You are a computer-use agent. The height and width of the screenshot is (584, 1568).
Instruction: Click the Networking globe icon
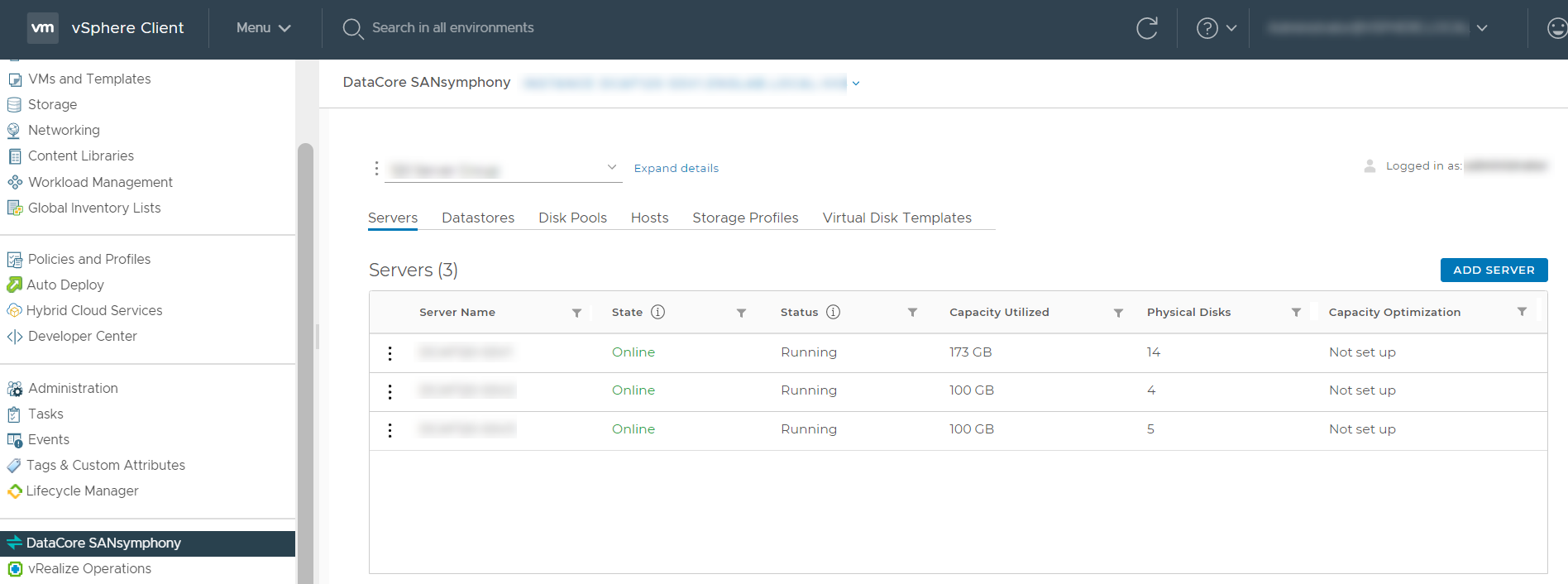coord(14,131)
